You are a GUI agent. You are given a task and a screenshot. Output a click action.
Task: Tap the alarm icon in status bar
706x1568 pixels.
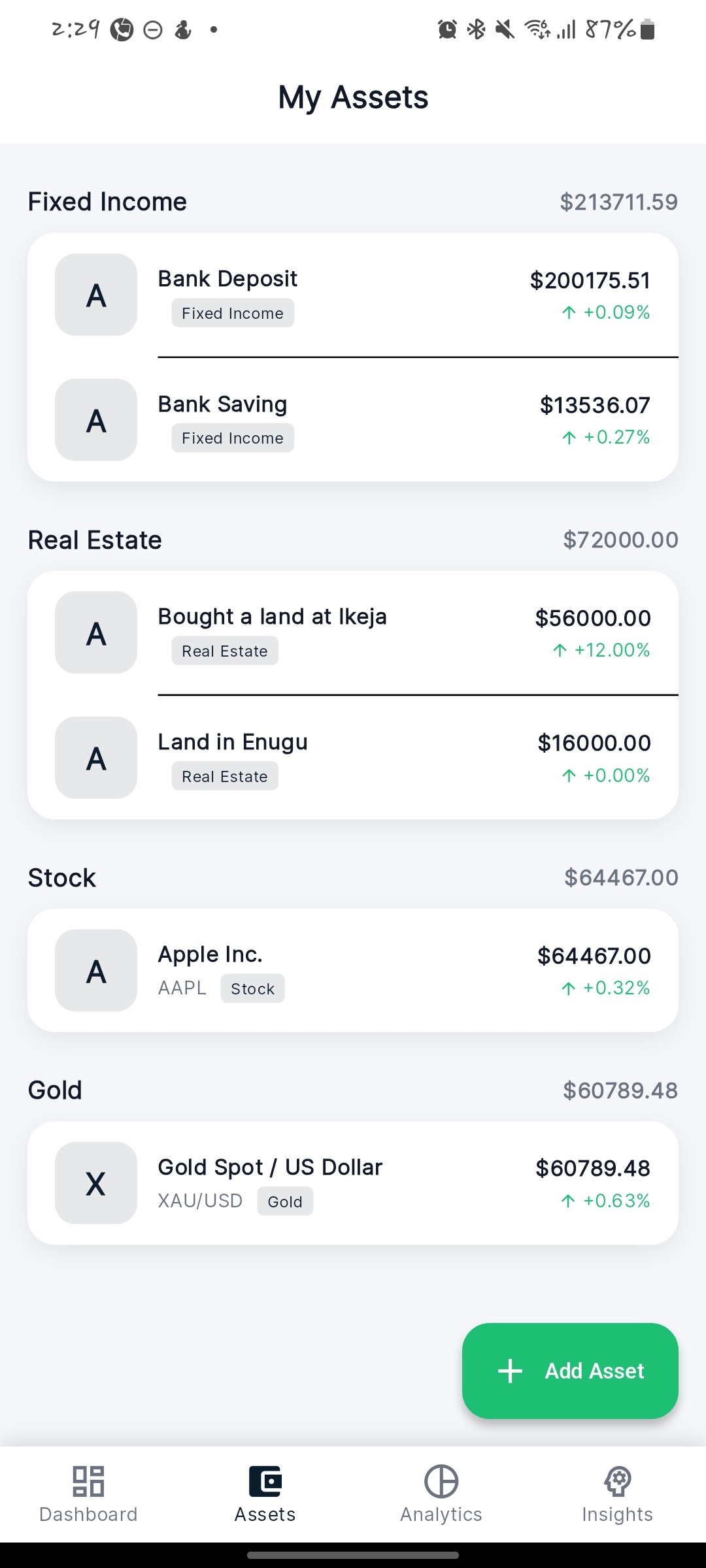pos(447,29)
